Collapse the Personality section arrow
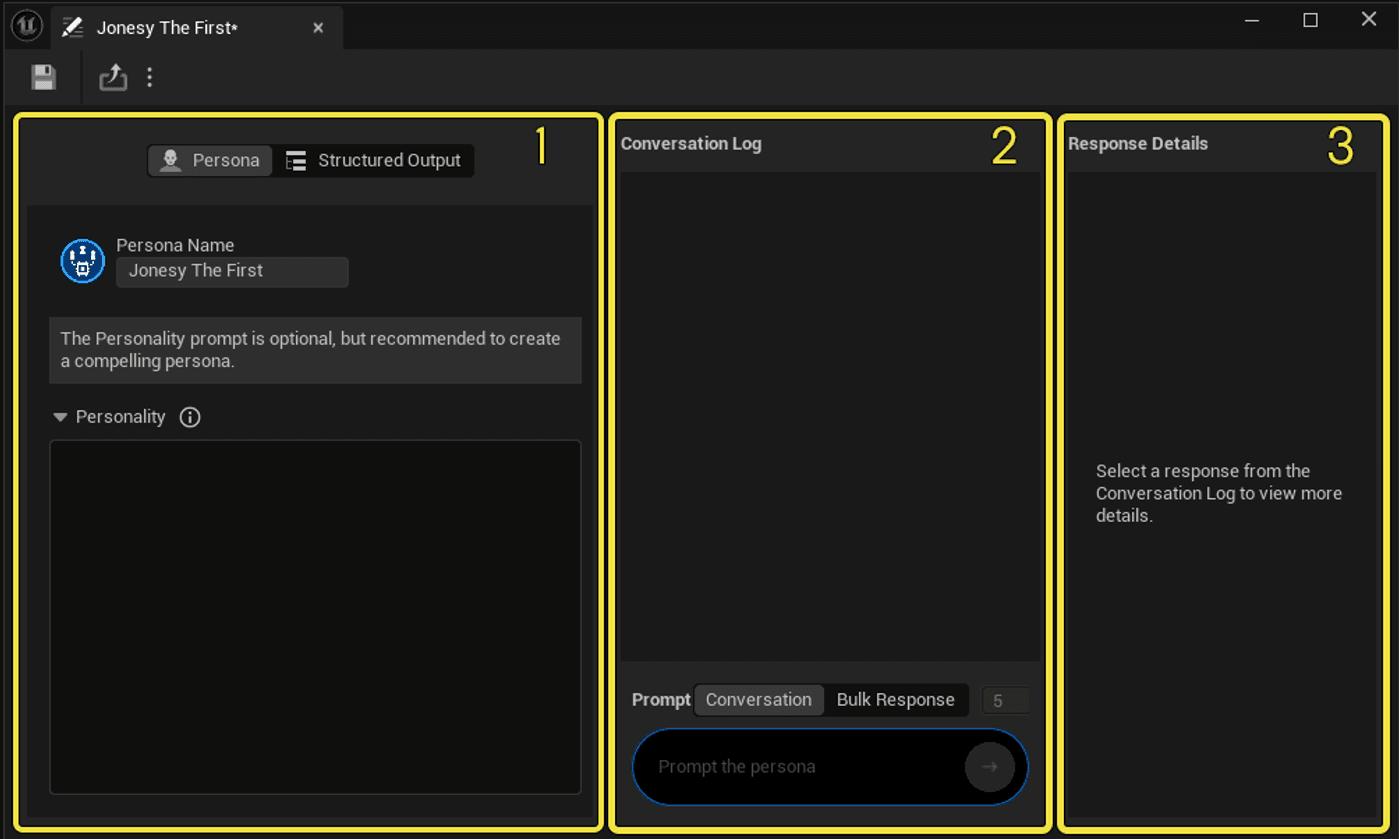This screenshot has height=839, width=1399. [60, 417]
